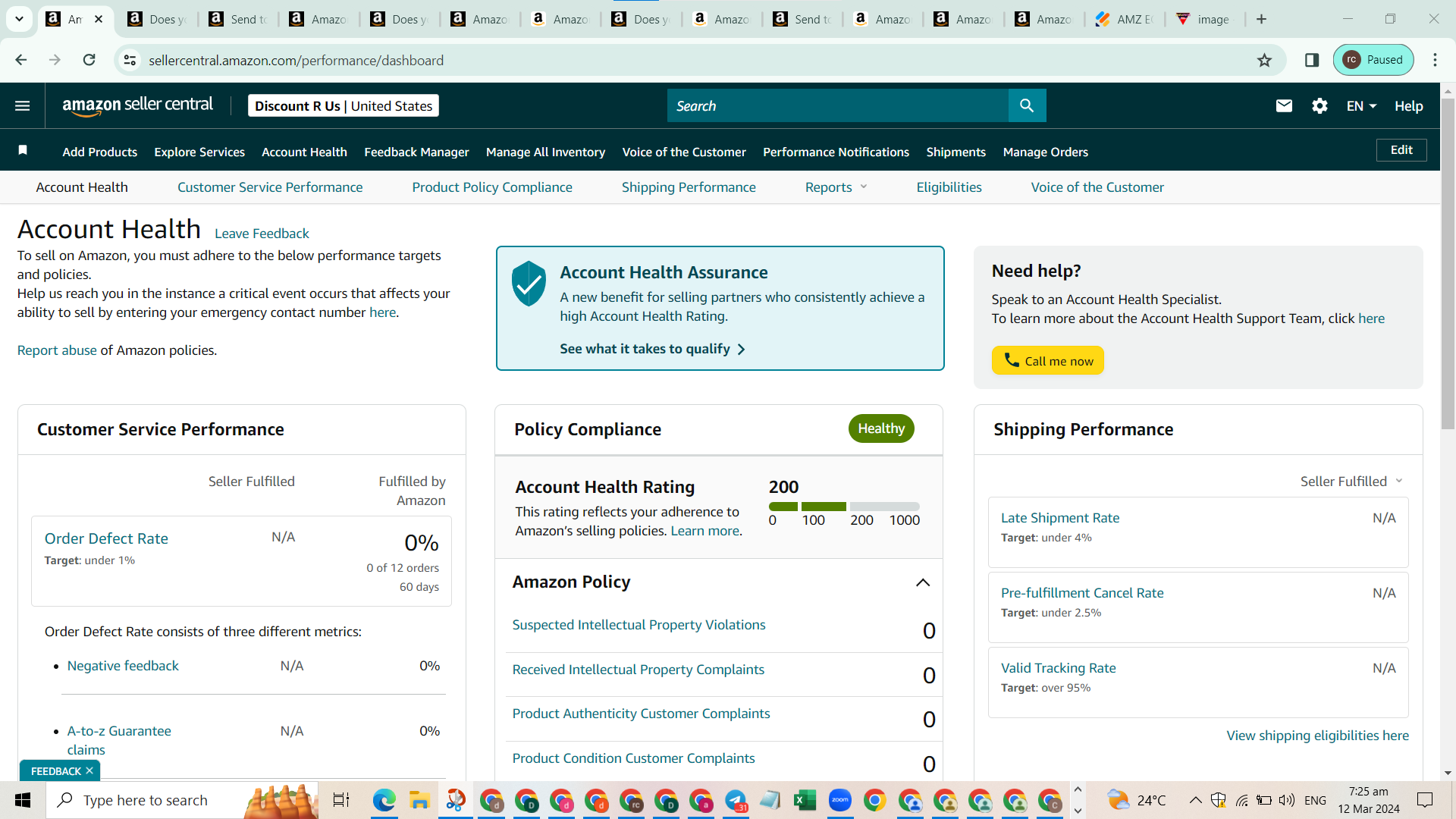Open Task View on the taskbar
The height and width of the screenshot is (819, 1456).
(x=341, y=800)
